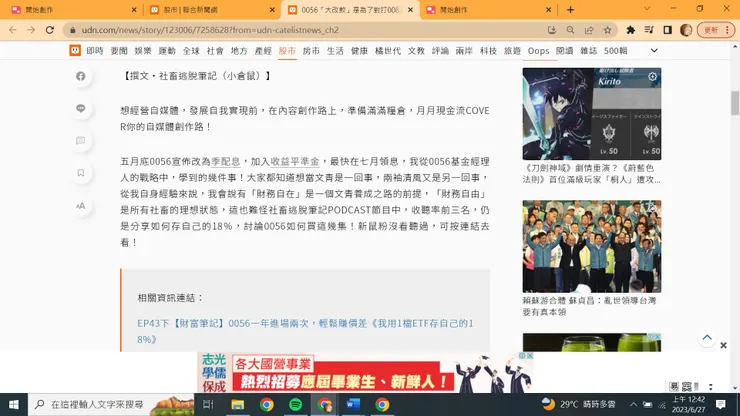
Task: Click the page vertical scrollbar thumb
Action: point(735,103)
